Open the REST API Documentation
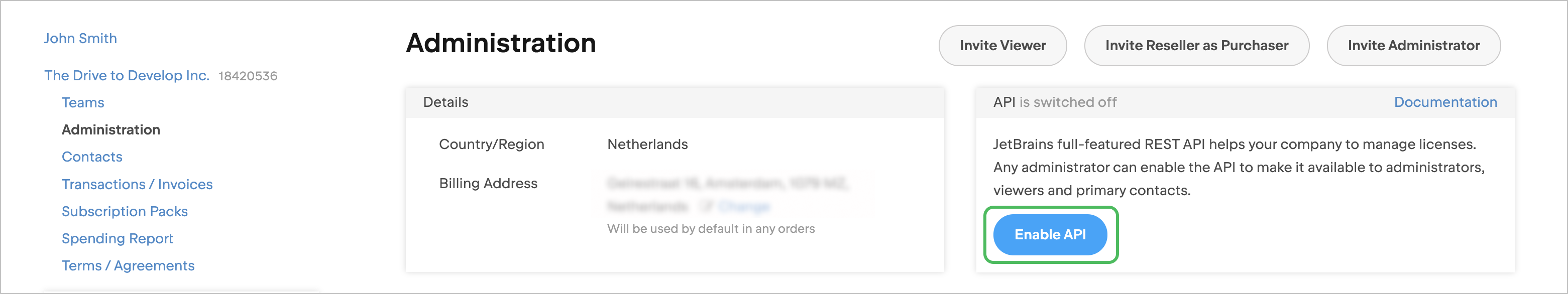Viewport: 1568px width, 294px height. point(1446,102)
